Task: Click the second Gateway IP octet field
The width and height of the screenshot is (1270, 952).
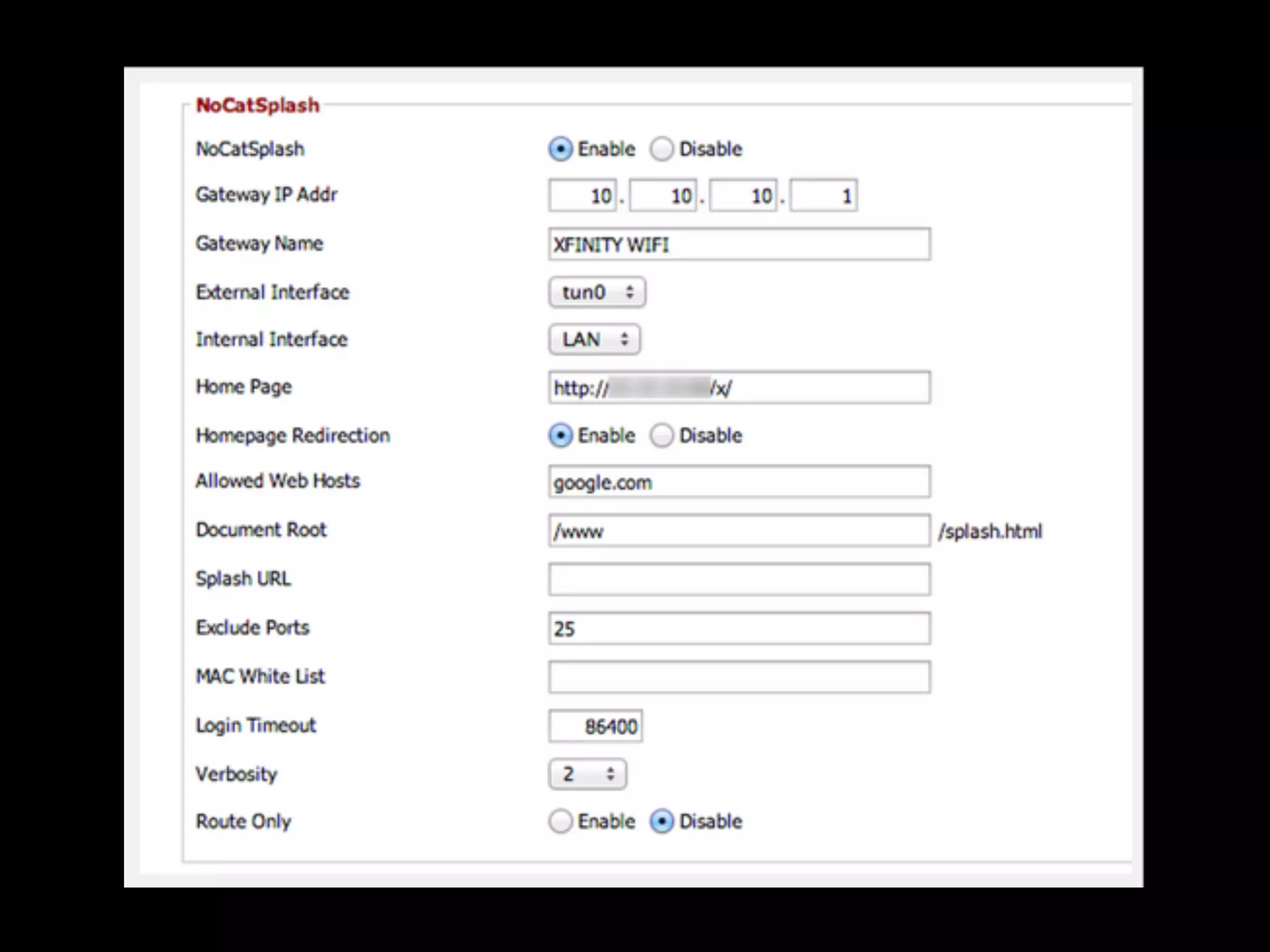Action: [x=662, y=196]
